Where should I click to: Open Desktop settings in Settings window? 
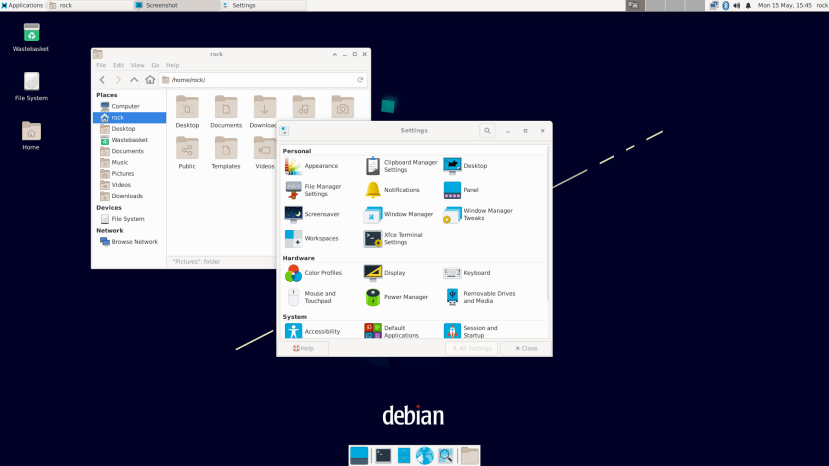point(465,166)
